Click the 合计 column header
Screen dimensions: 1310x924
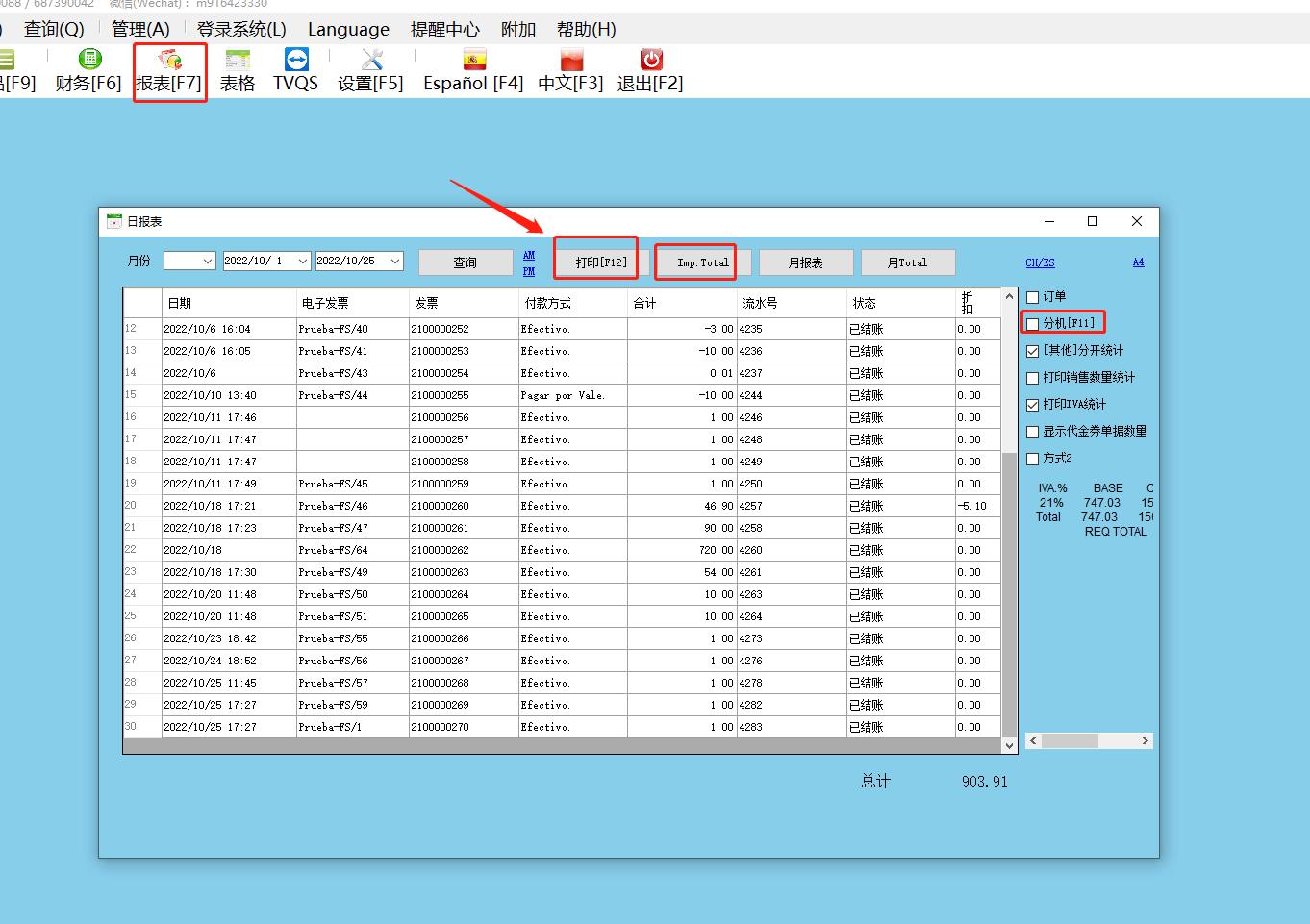(x=682, y=303)
